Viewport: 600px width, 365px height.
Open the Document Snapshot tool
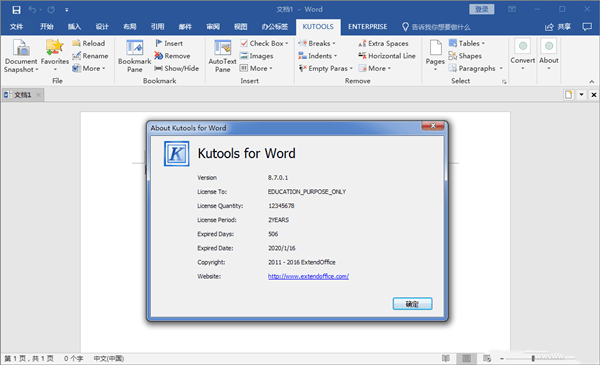tap(21, 56)
